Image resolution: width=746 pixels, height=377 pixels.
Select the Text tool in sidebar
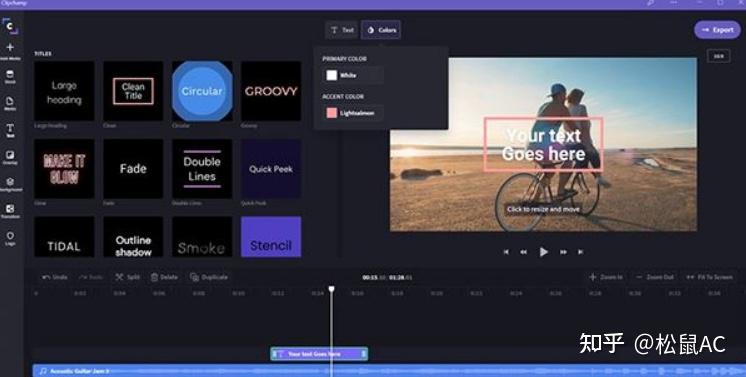coord(10,130)
